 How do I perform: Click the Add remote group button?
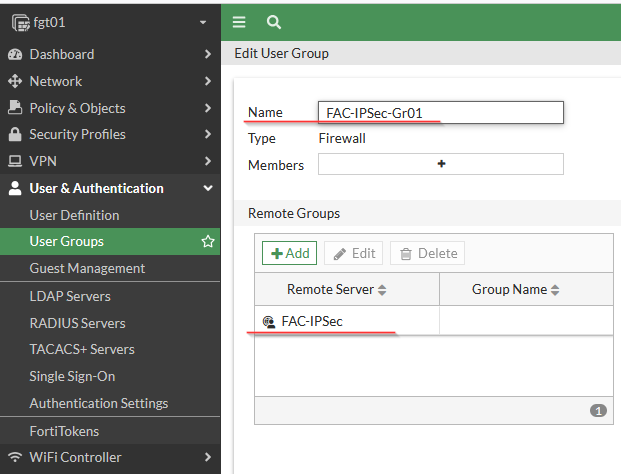point(290,253)
